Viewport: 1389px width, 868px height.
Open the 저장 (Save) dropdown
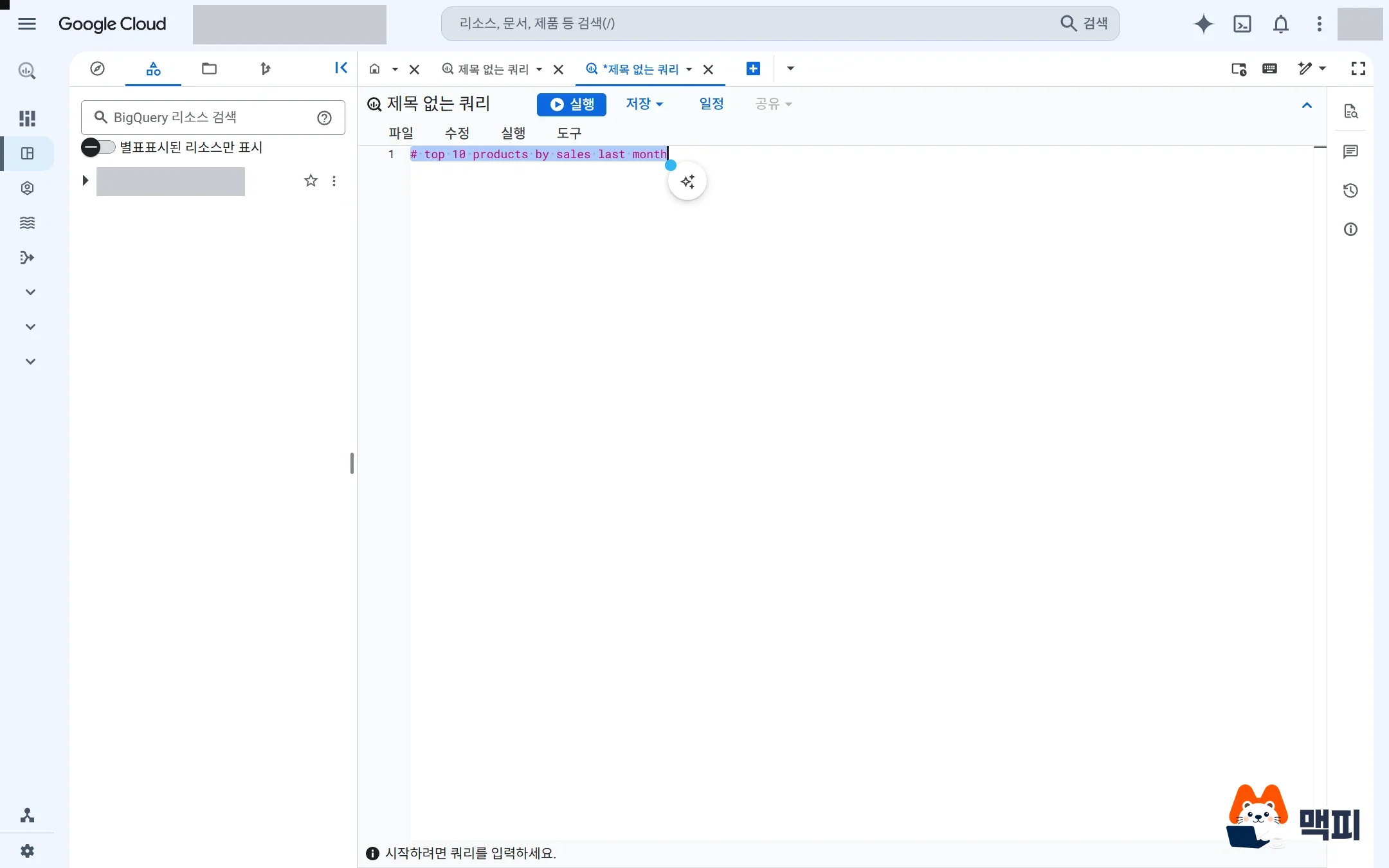pos(644,104)
